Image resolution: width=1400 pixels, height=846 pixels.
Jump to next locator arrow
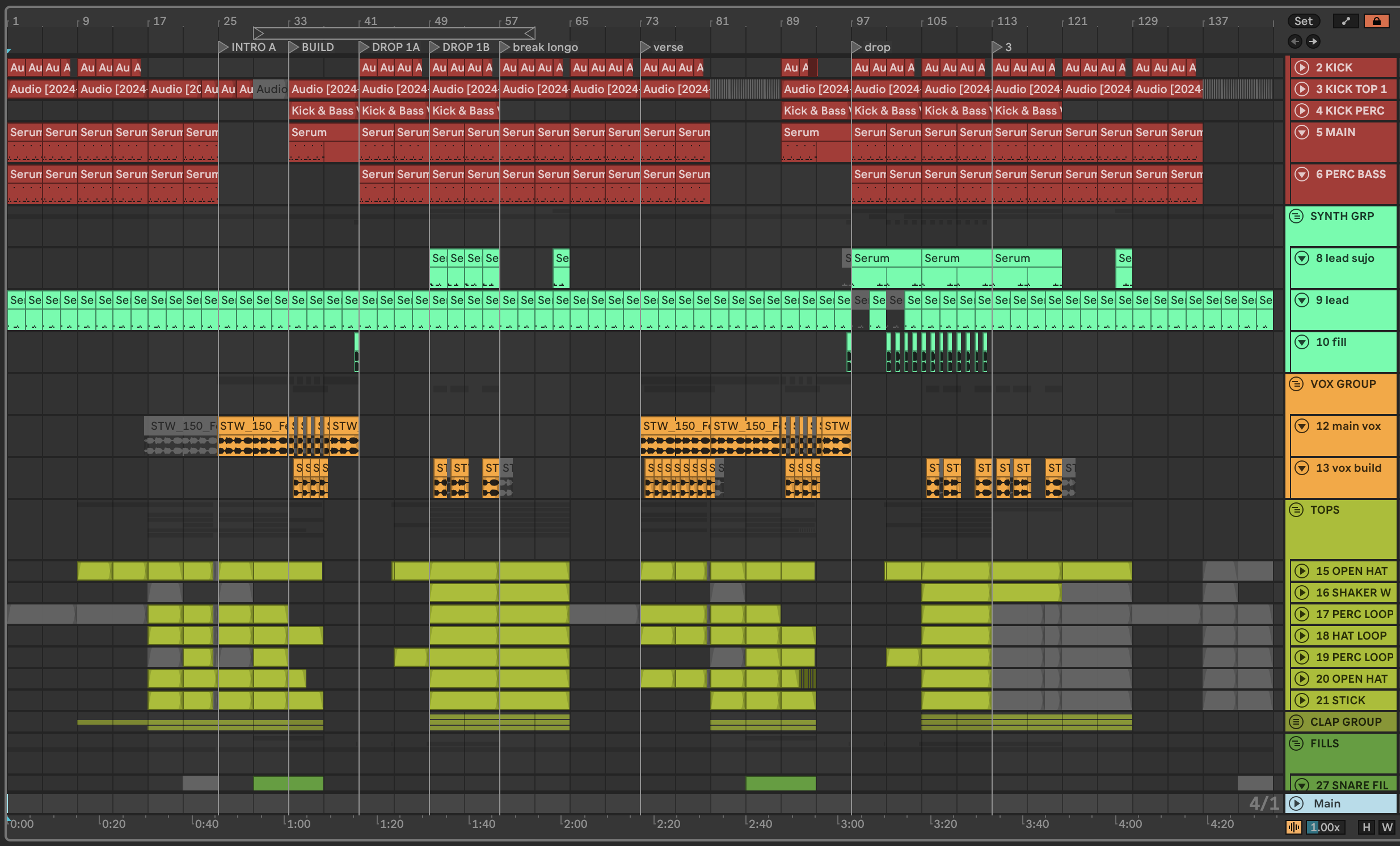click(x=1313, y=41)
